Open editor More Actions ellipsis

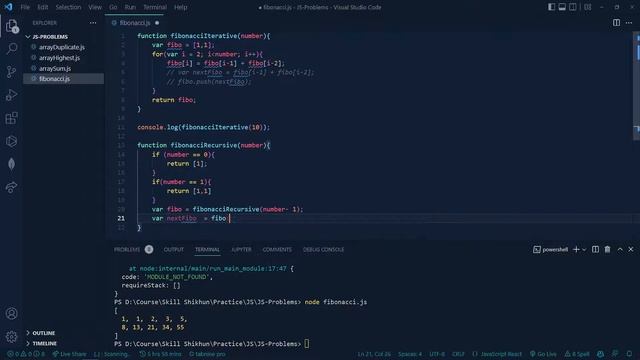click(629, 23)
